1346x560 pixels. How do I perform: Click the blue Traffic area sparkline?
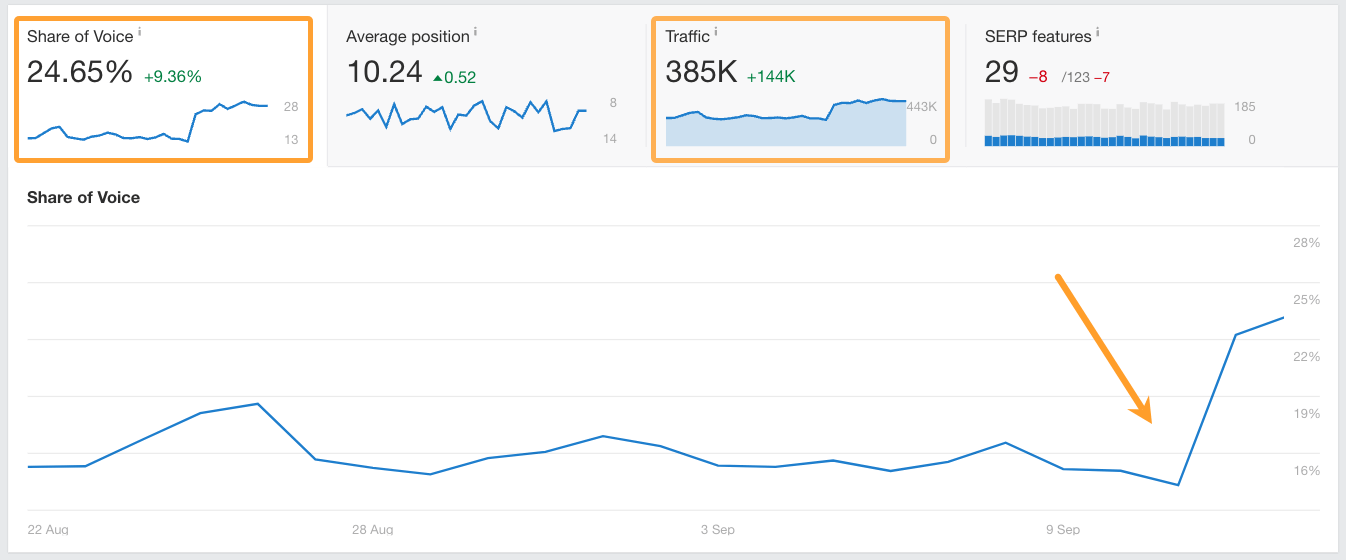(x=786, y=124)
